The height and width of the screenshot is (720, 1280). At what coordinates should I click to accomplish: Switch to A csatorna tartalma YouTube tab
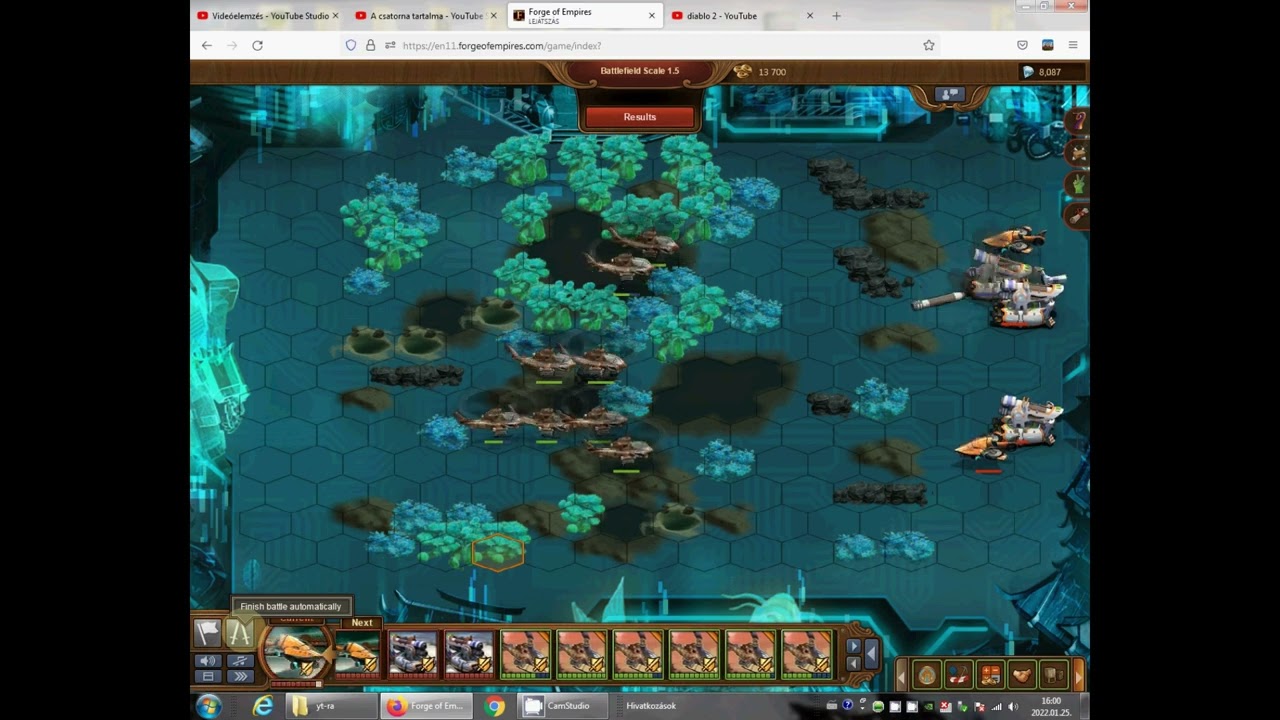pyautogui.click(x=426, y=16)
